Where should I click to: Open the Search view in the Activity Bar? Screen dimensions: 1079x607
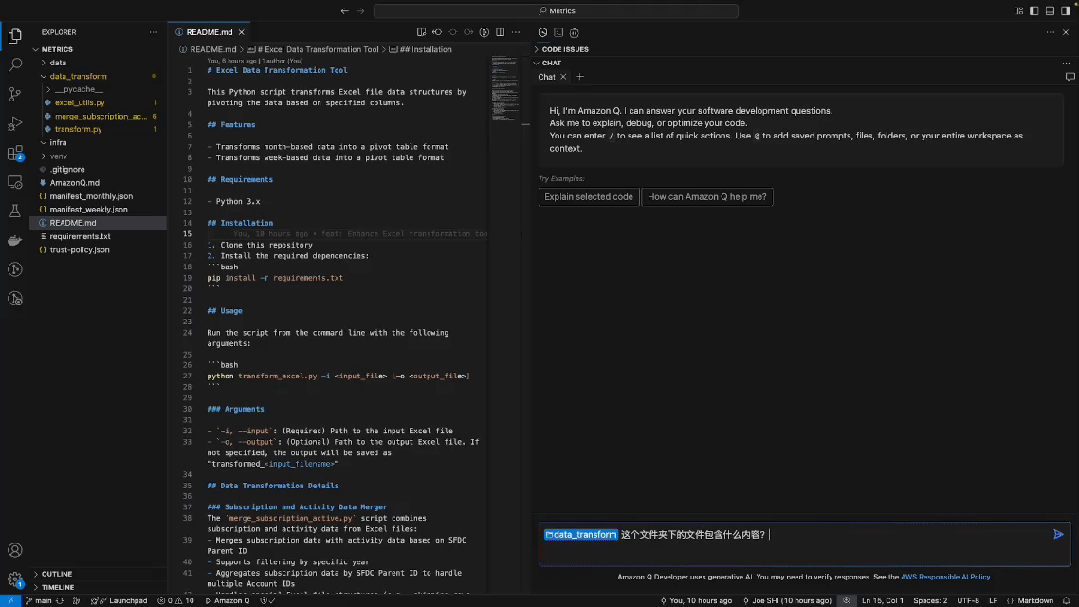[x=15, y=64]
